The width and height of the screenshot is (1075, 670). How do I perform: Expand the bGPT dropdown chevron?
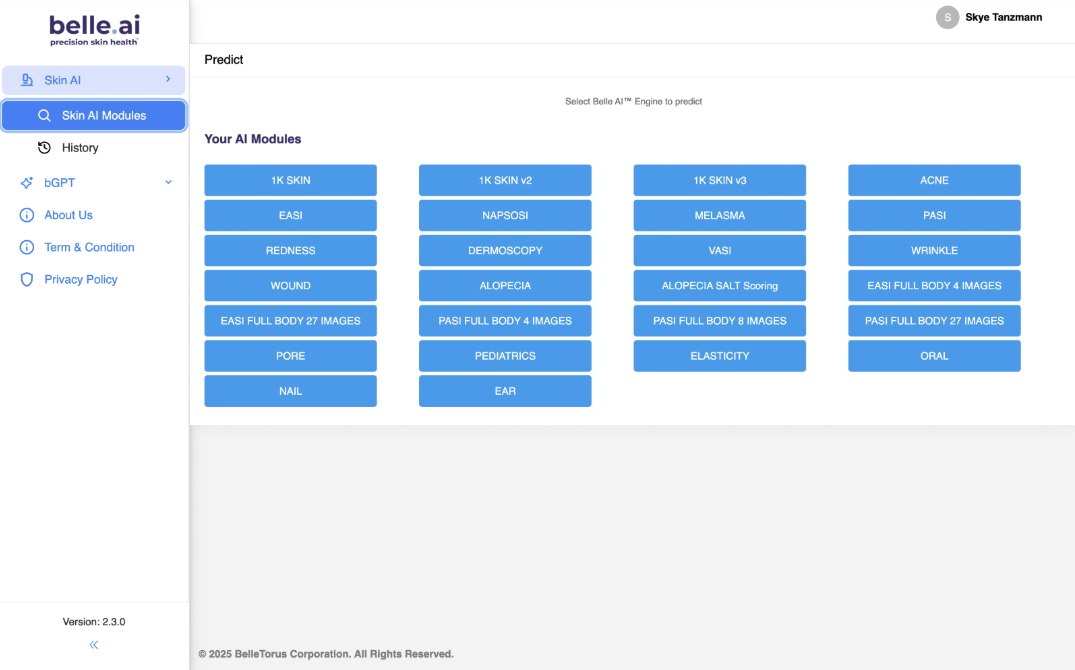point(168,182)
